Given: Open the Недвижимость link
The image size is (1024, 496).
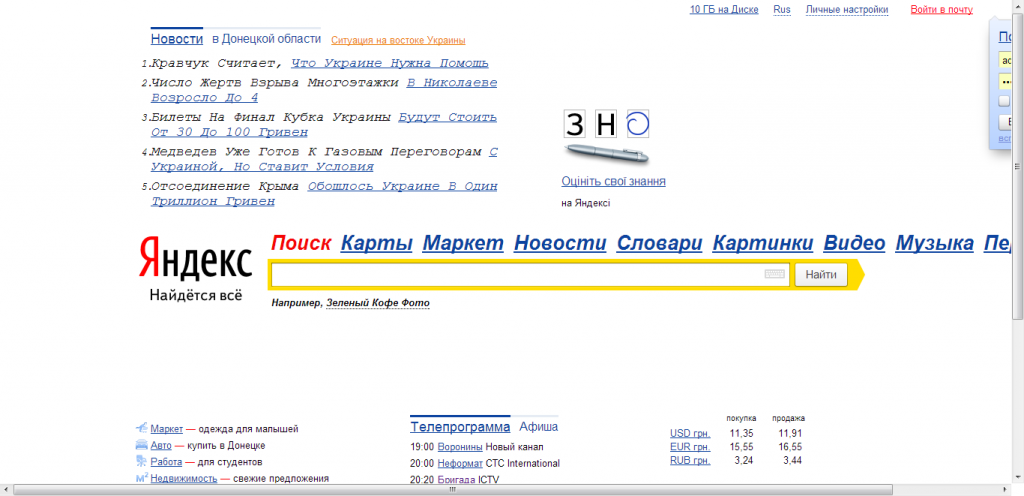Looking at the screenshot, I should pos(184,478).
